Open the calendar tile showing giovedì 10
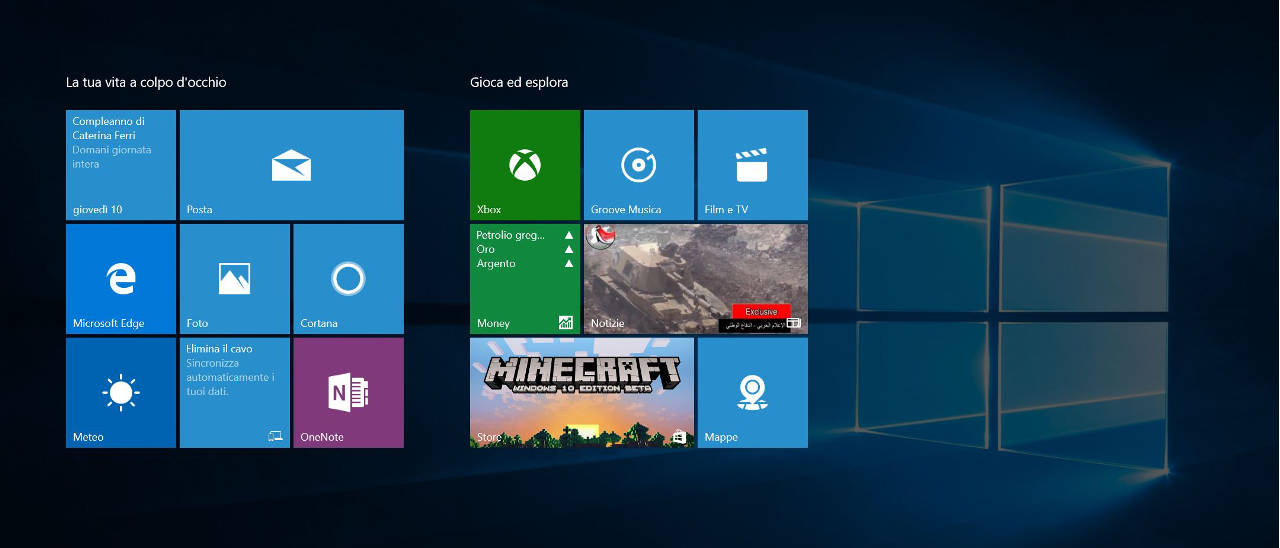 (x=121, y=165)
